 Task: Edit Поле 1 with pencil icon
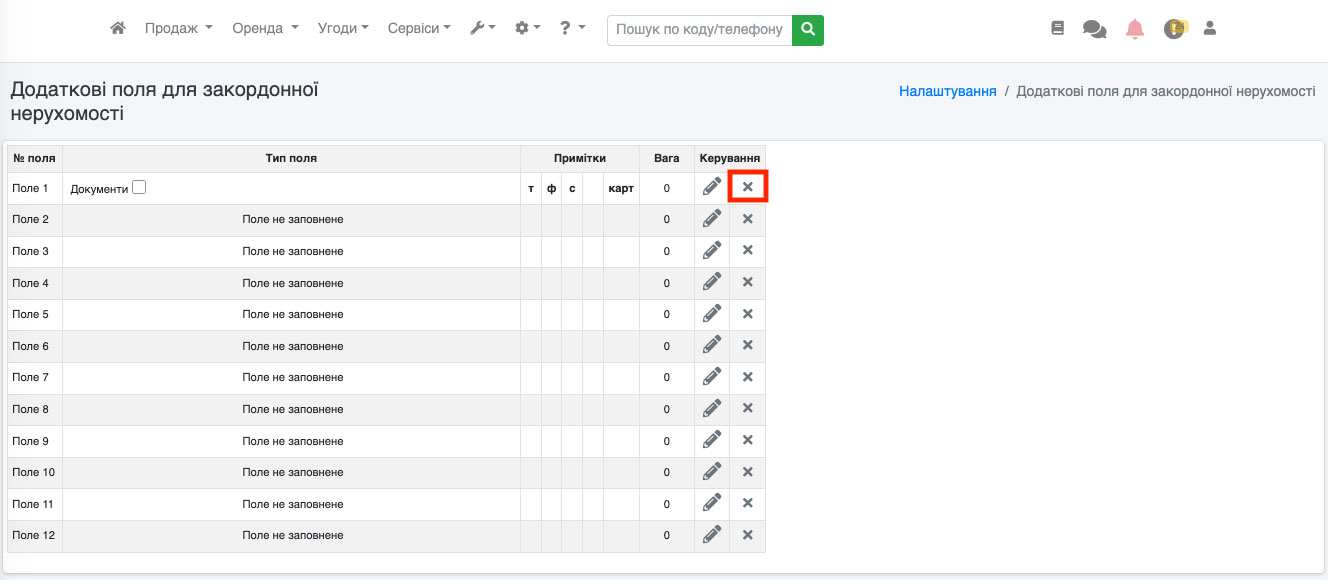click(712, 187)
